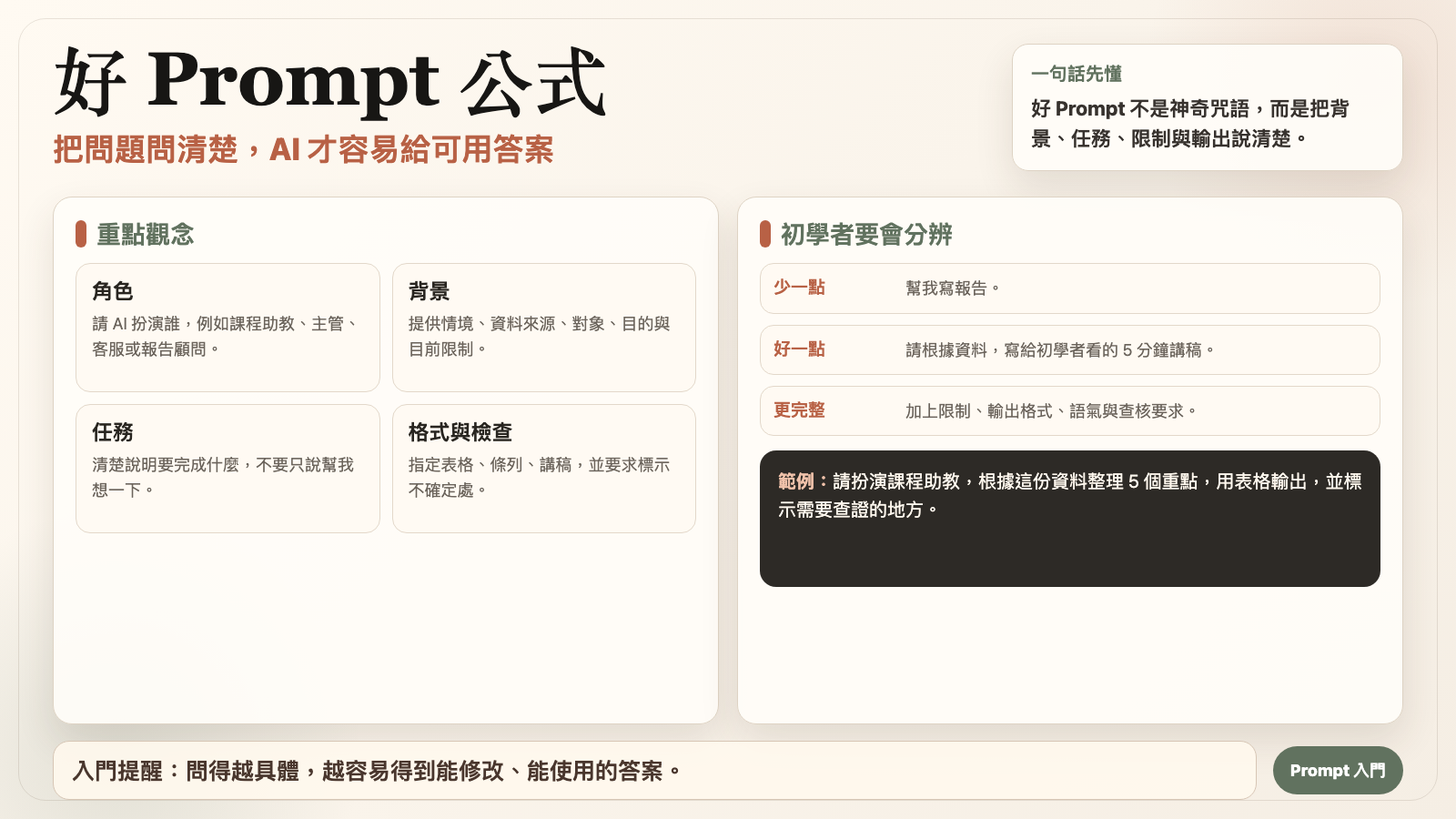Click the 一句話先懂 label

1077,74
